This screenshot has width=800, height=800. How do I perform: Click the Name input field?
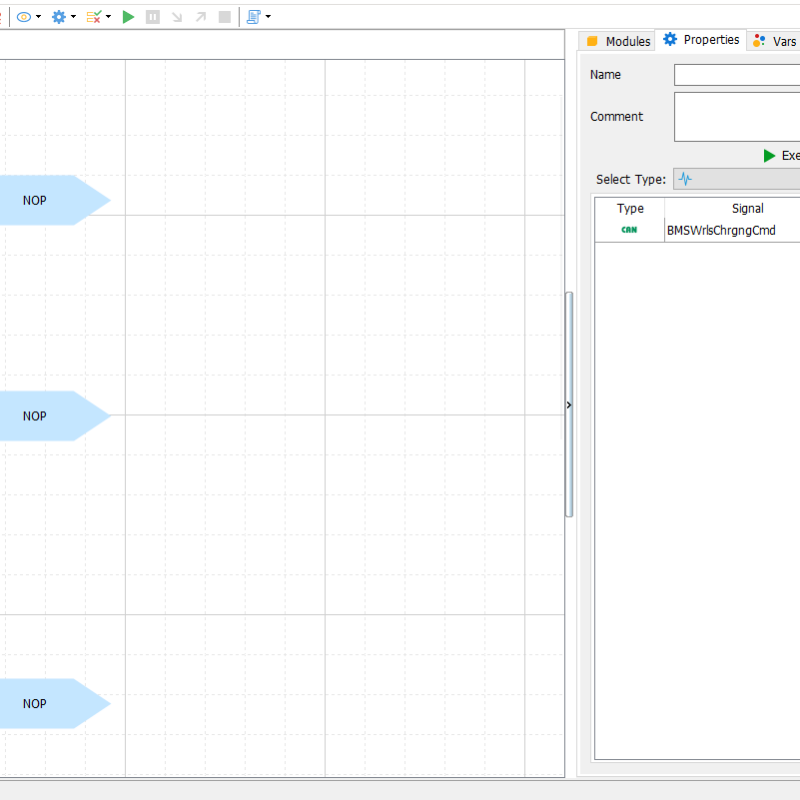[737, 75]
